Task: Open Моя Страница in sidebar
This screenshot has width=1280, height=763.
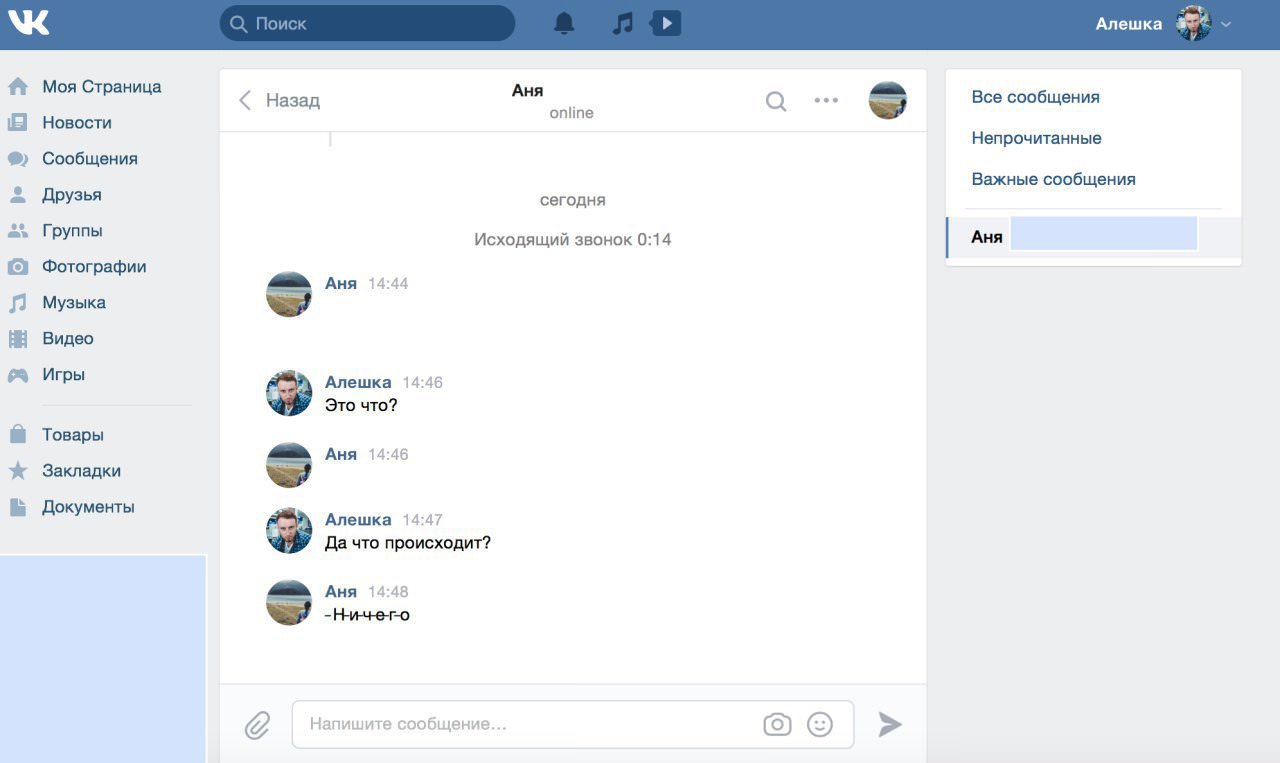Action: click(x=102, y=87)
